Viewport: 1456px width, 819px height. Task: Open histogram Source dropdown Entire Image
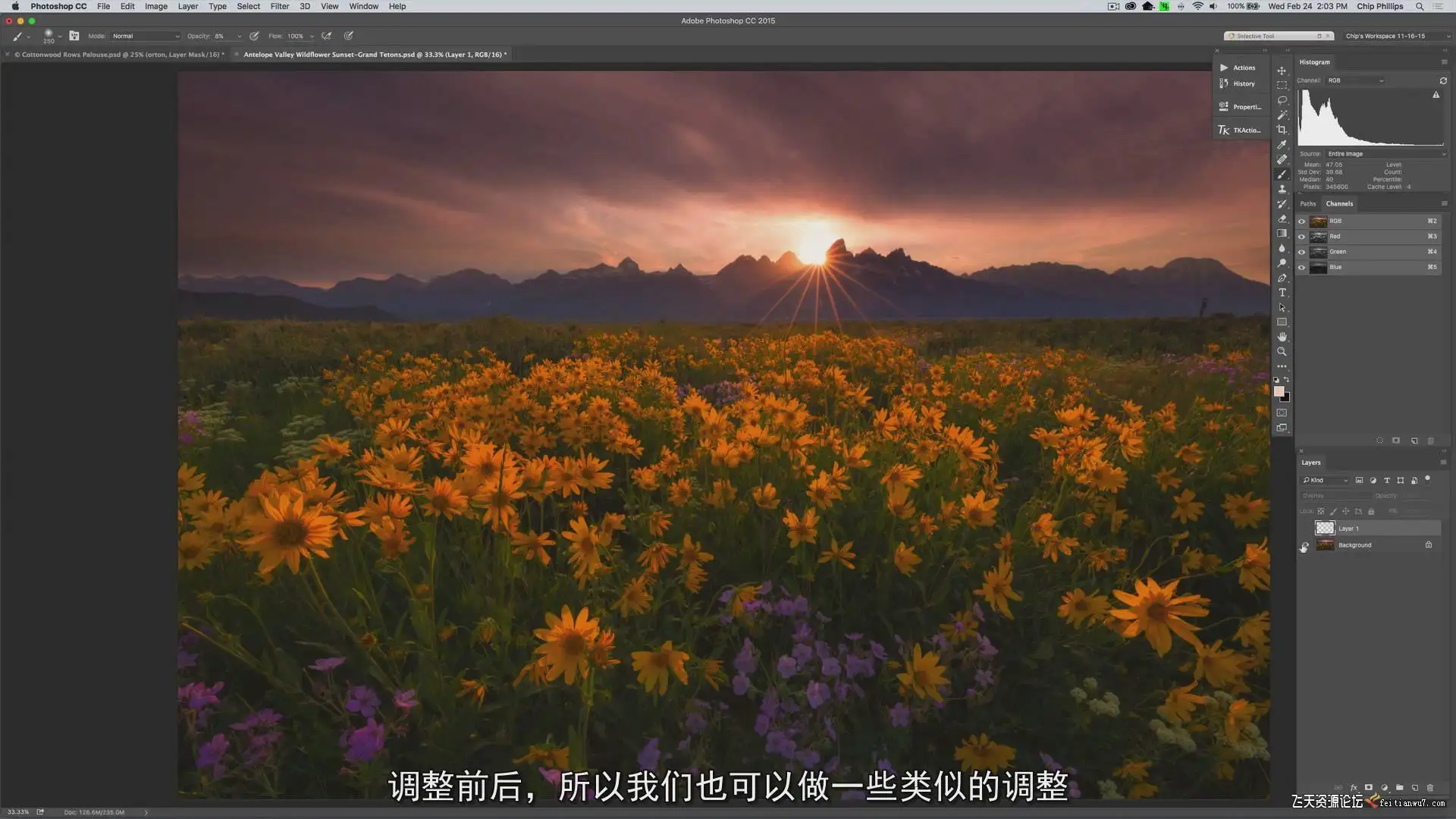coord(1386,154)
